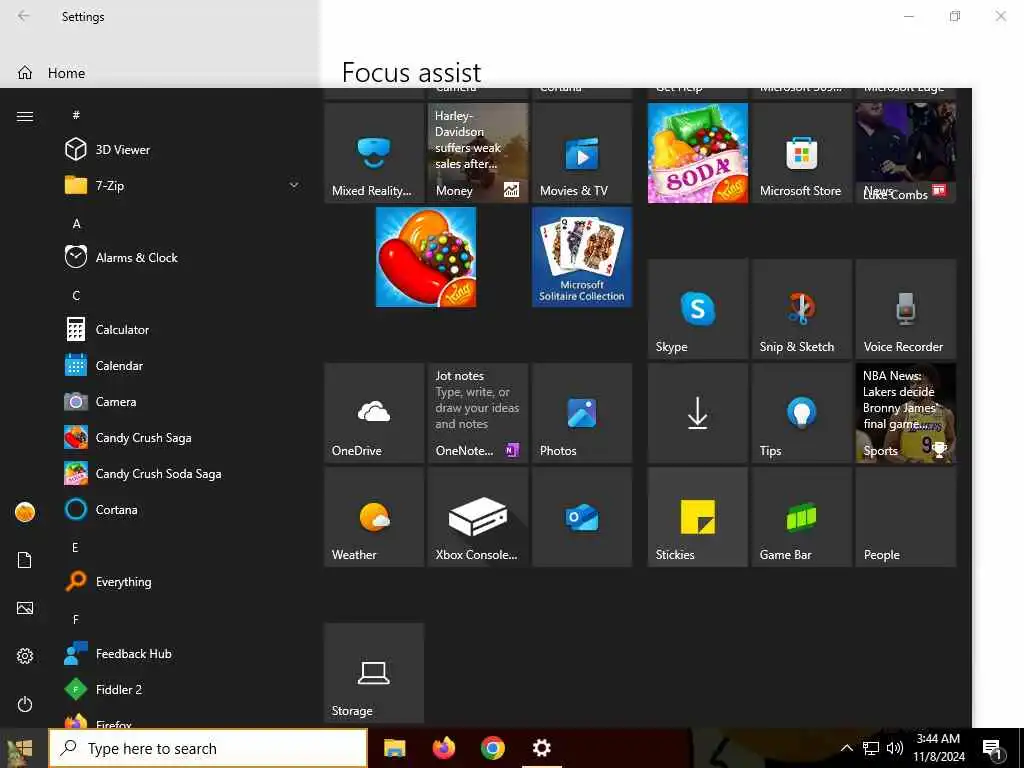Open the Mixed Reality Portal tile

(x=374, y=153)
